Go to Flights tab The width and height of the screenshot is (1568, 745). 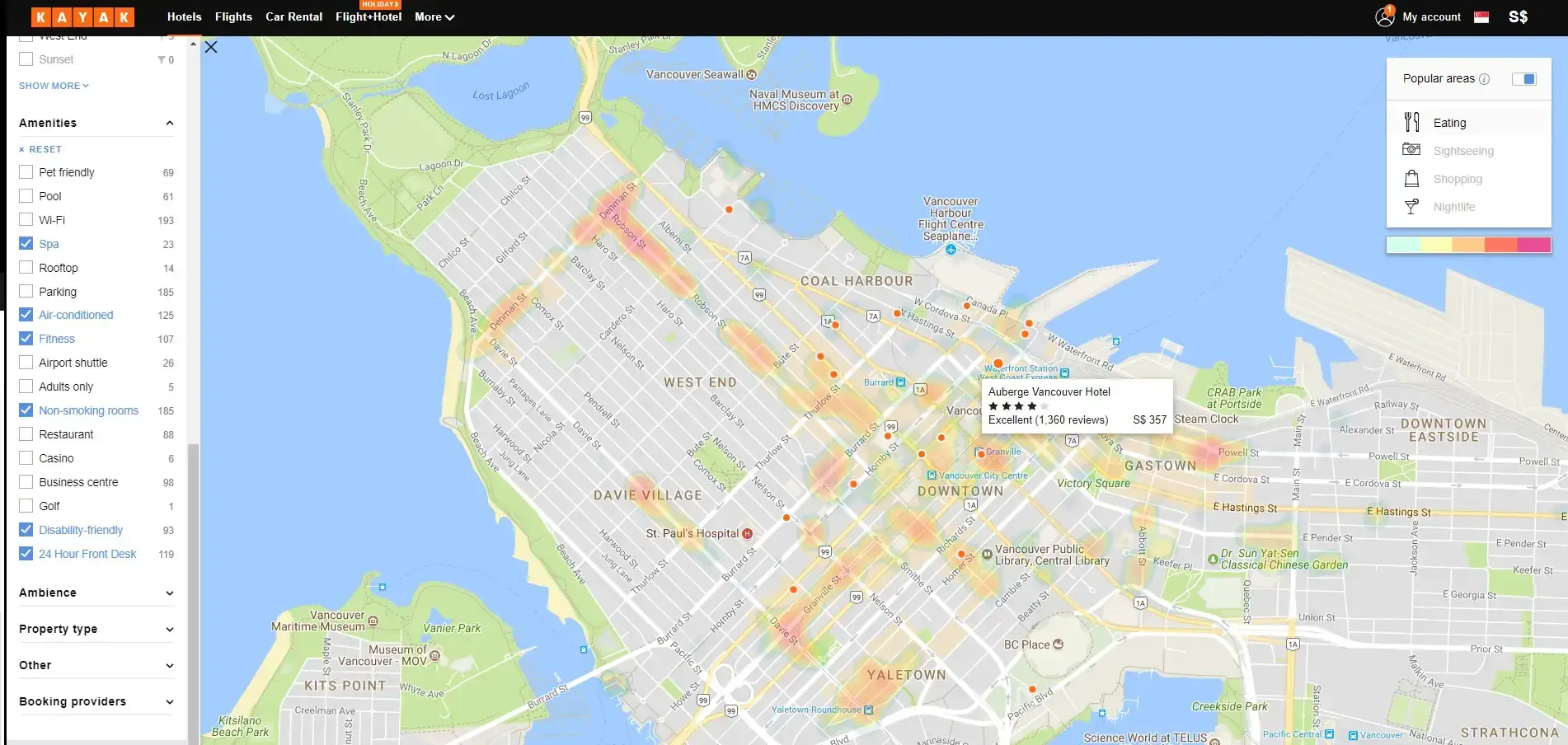[233, 16]
